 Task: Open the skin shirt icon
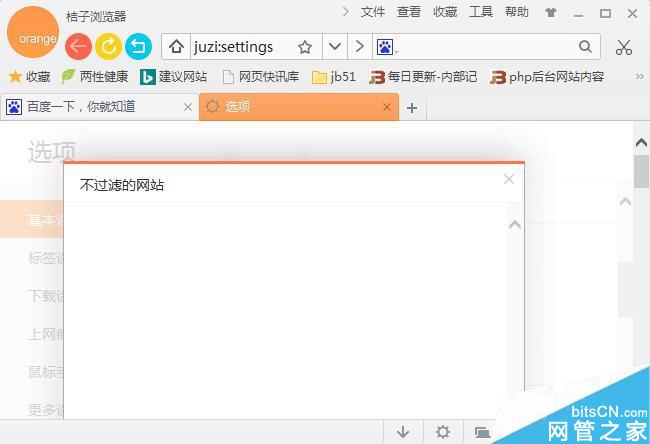tap(551, 13)
